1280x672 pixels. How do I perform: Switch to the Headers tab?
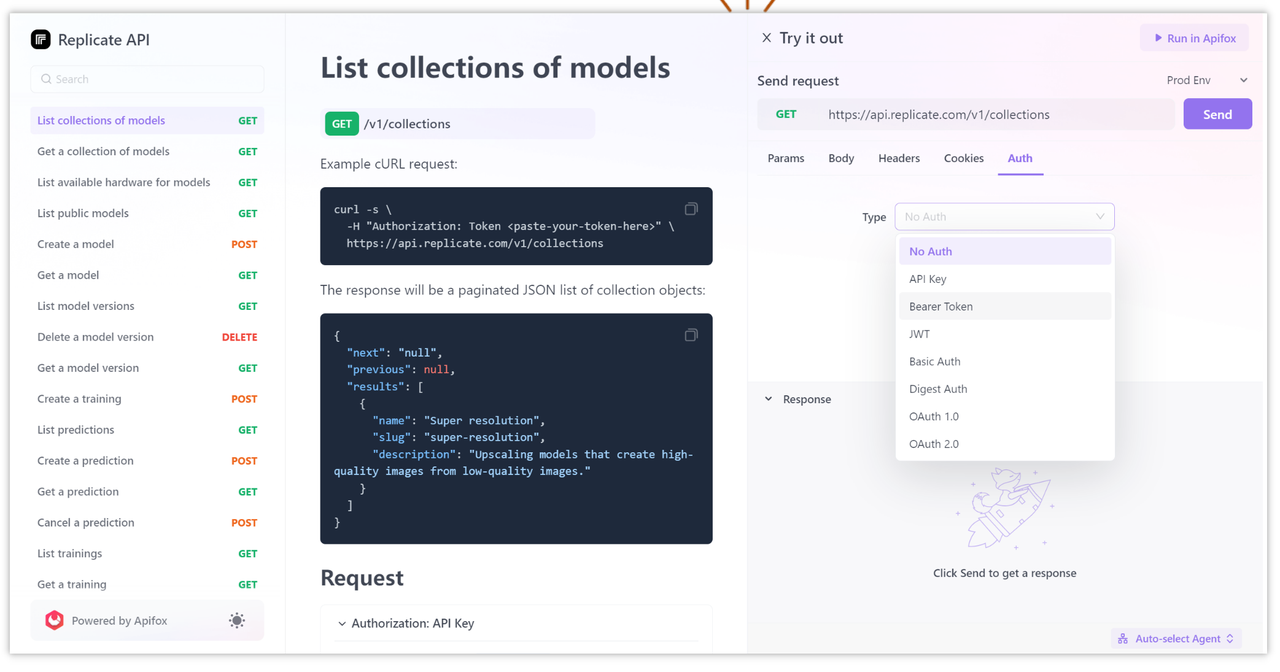pyautogui.click(x=898, y=158)
